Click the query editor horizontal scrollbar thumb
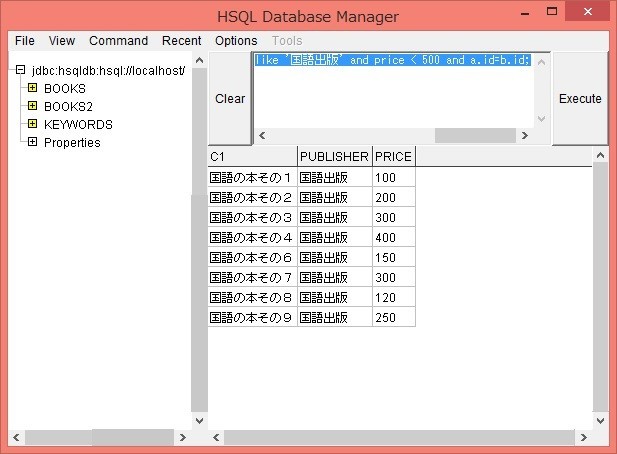The image size is (617, 454). tap(475, 135)
